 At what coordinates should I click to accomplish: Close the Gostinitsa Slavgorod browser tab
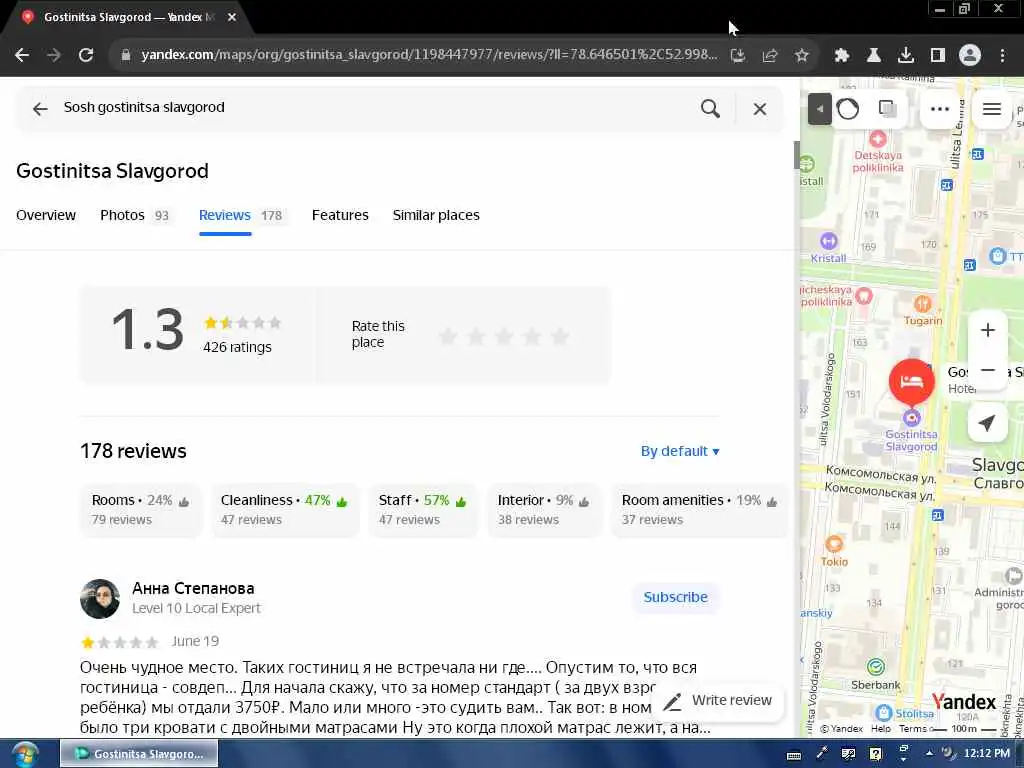coord(232,17)
